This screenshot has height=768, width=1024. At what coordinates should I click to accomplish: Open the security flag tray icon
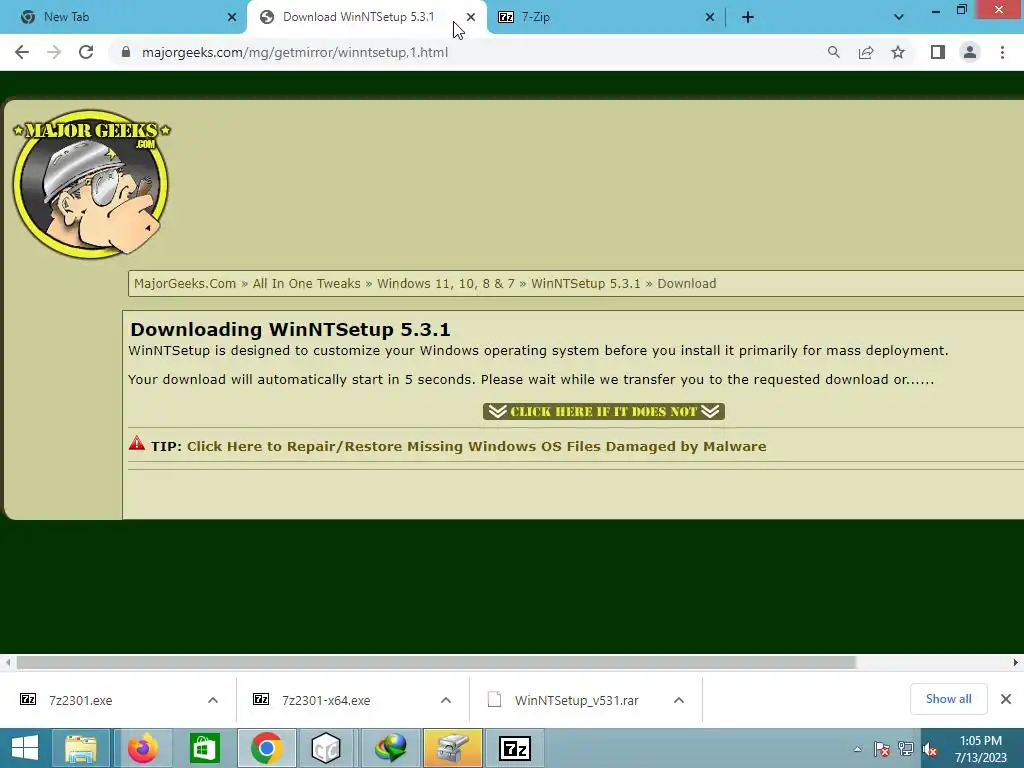[882, 749]
